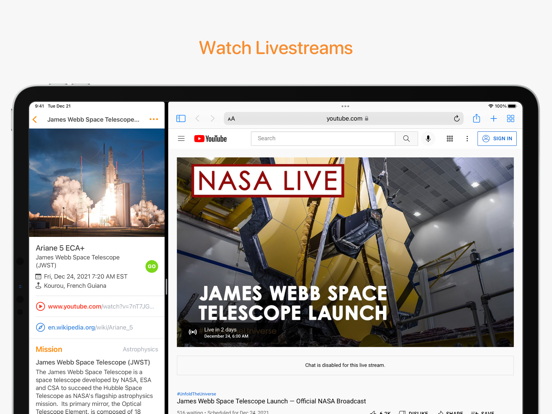Click 'Fri, Dec 24, 2021 7:20 AM EST' date

point(86,277)
